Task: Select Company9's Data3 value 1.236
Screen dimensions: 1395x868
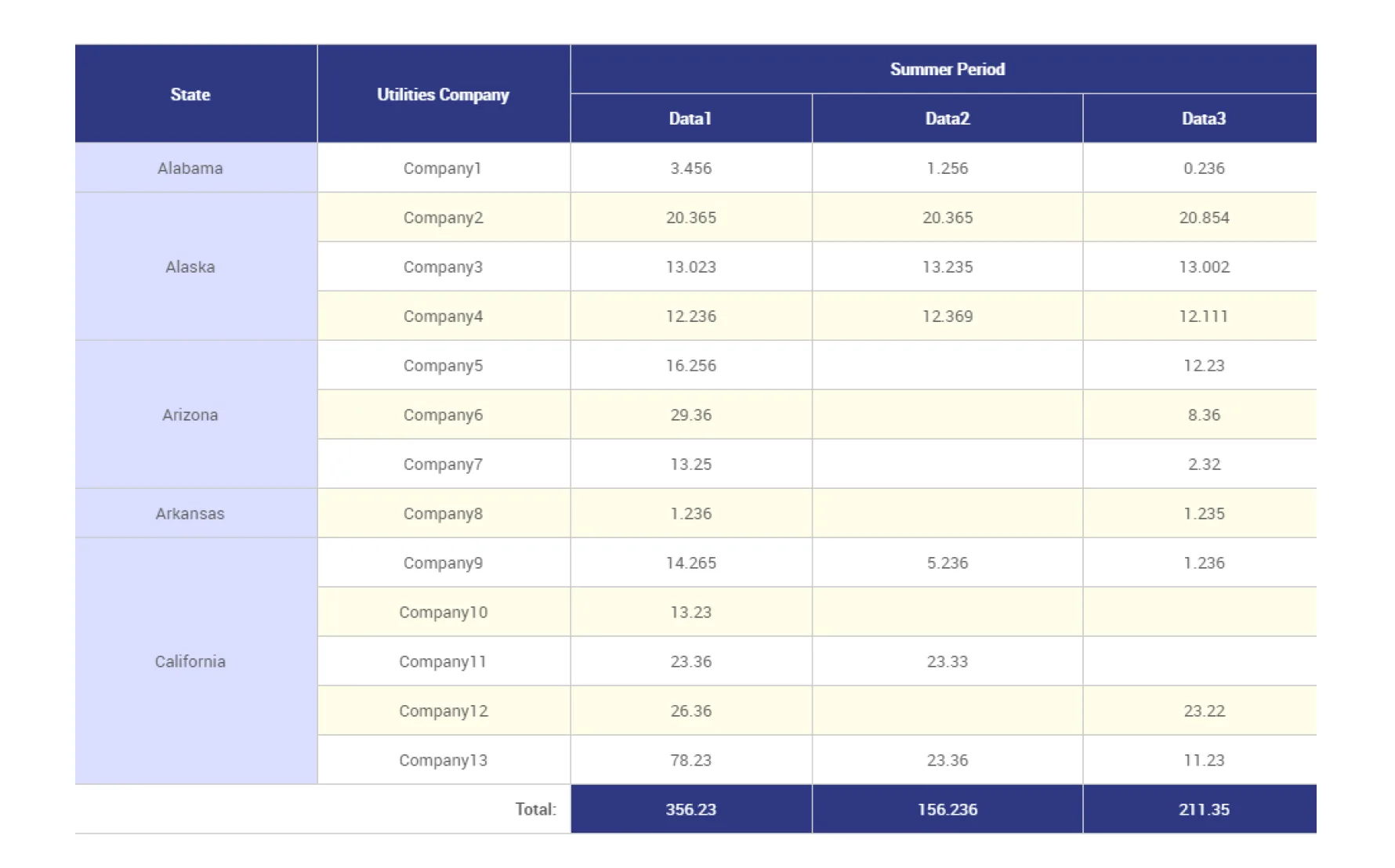Action: click(x=1200, y=562)
